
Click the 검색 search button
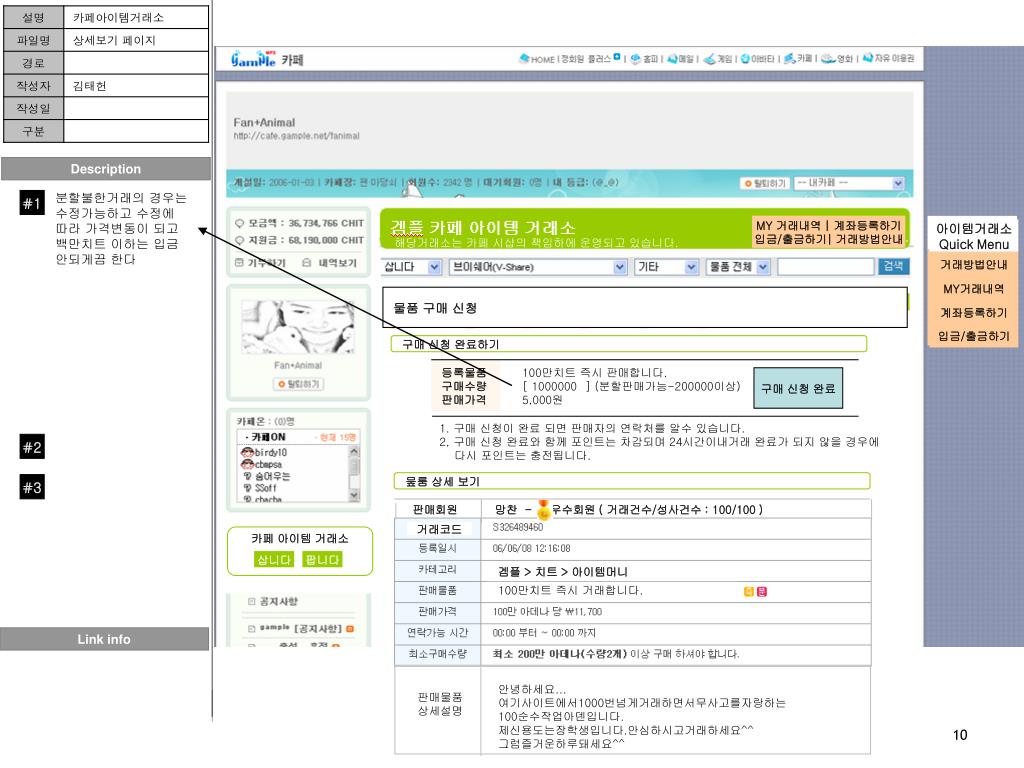click(x=893, y=266)
